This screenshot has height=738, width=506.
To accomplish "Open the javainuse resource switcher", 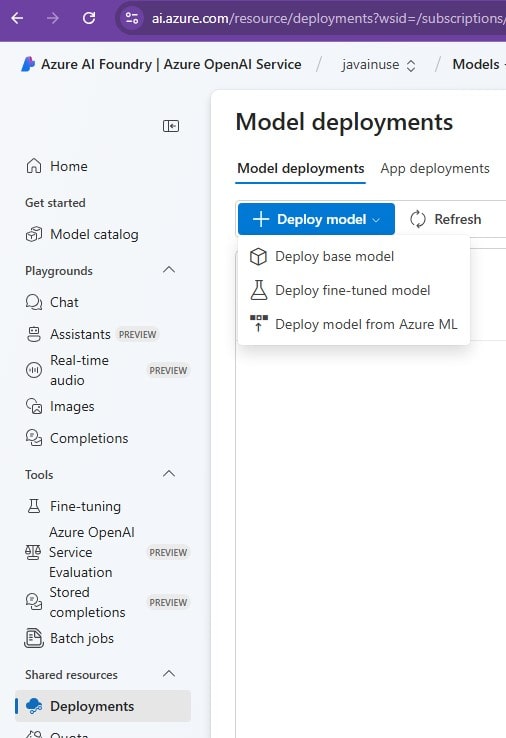I will point(379,64).
